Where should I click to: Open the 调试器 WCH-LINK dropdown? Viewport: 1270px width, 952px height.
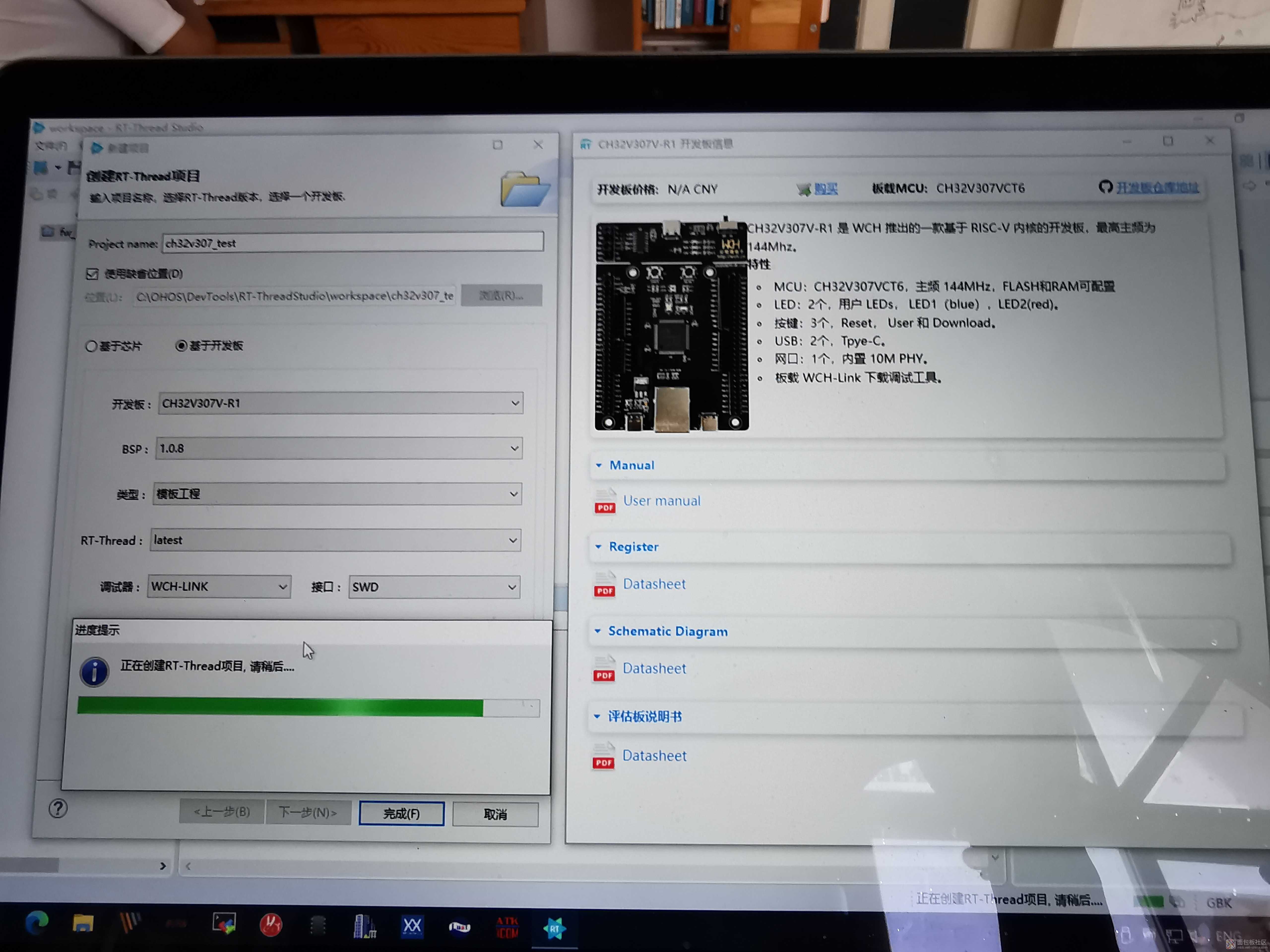(x=219, y=587)
